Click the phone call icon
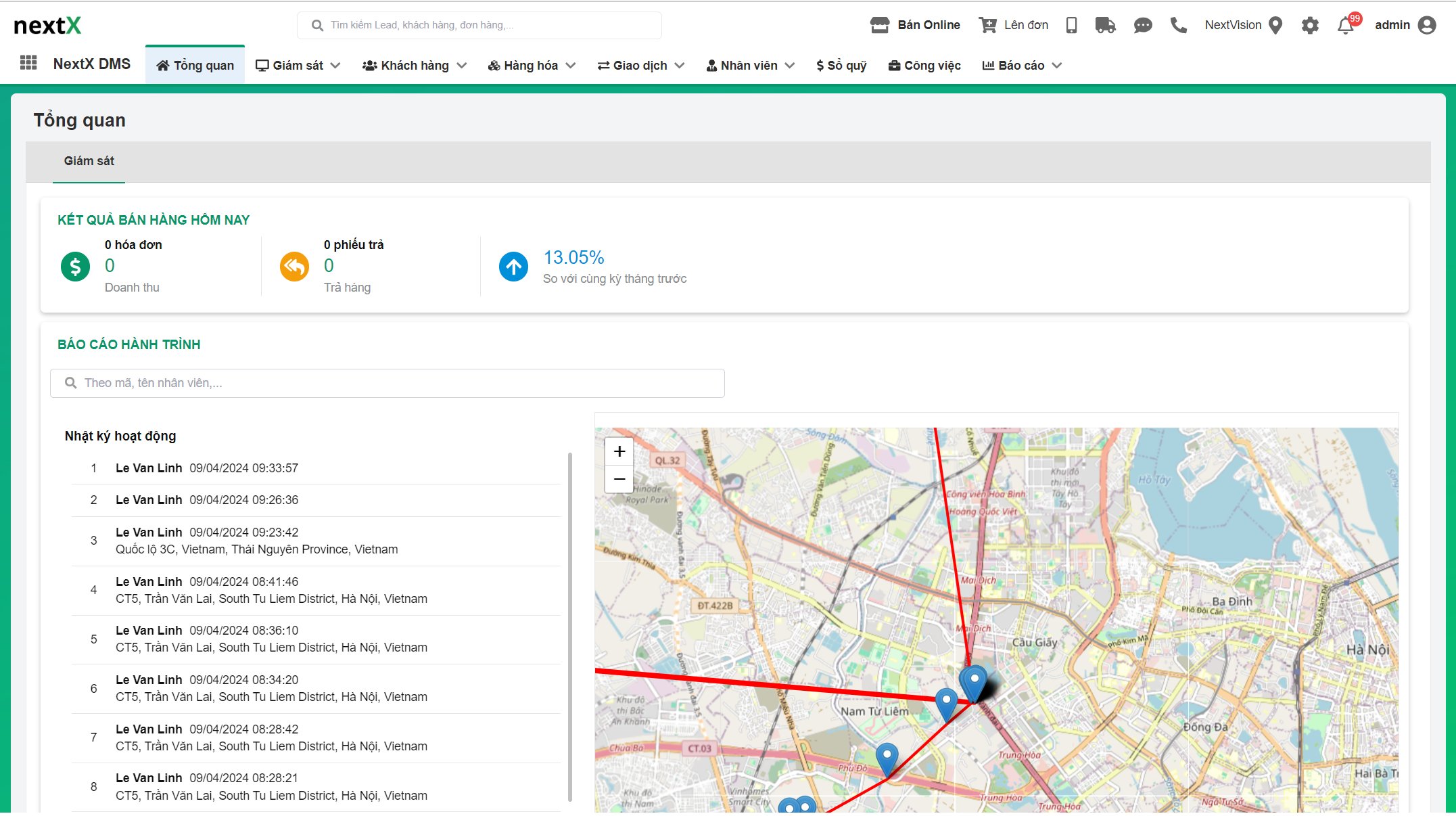The height and width of the screenshot is (816, 1456). tap(1178, 26)
